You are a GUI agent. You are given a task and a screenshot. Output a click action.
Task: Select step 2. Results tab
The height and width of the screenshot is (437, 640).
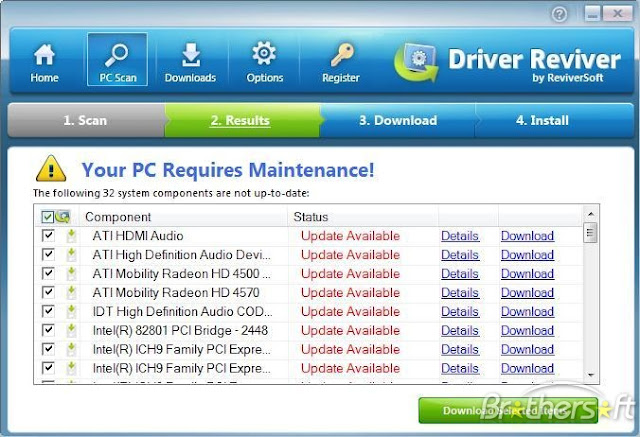click(x=240, y=120)
